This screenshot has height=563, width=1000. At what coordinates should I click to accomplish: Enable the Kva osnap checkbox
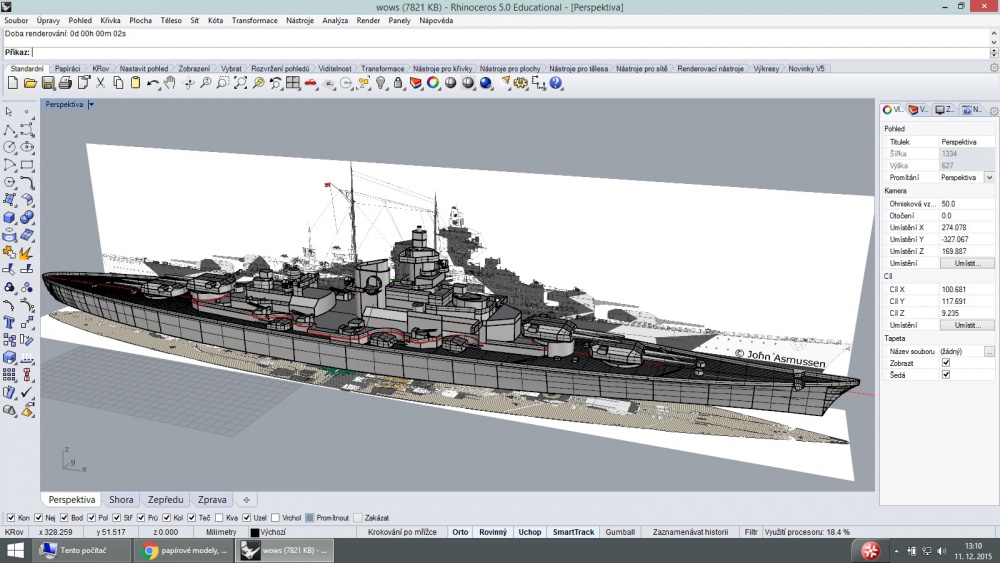[x=219, y=518]
